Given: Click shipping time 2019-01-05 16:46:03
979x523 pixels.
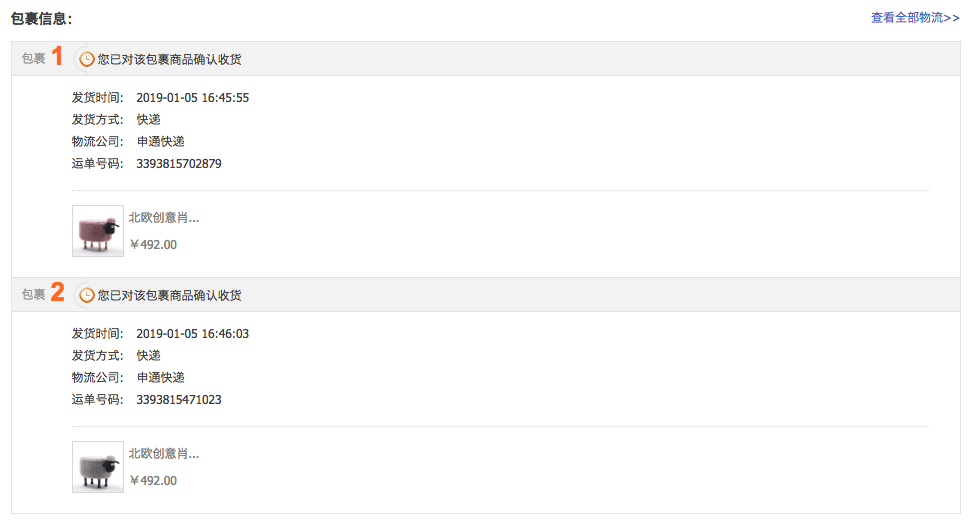Looking at the screenshot, I should coord(193,334).
